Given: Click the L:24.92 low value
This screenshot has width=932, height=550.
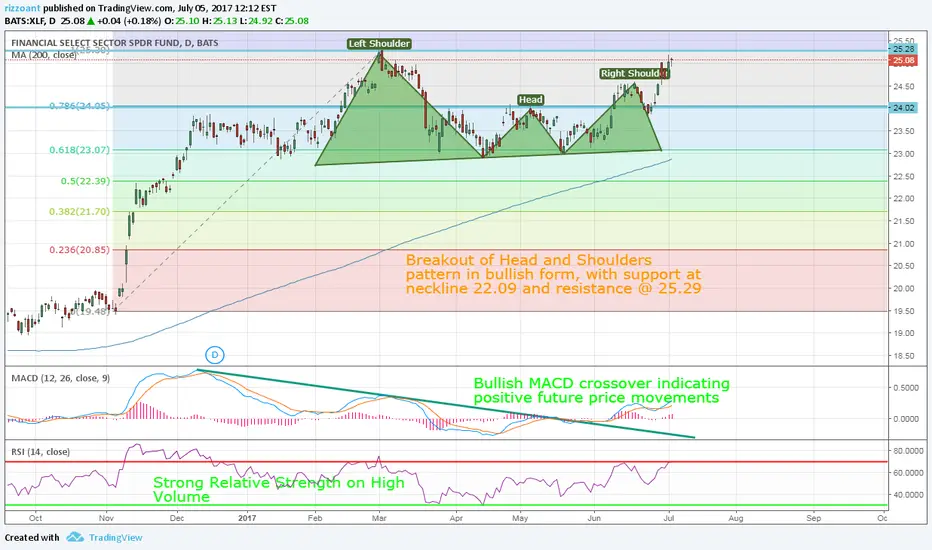Looking at the screenshot, I should (256, 21).
